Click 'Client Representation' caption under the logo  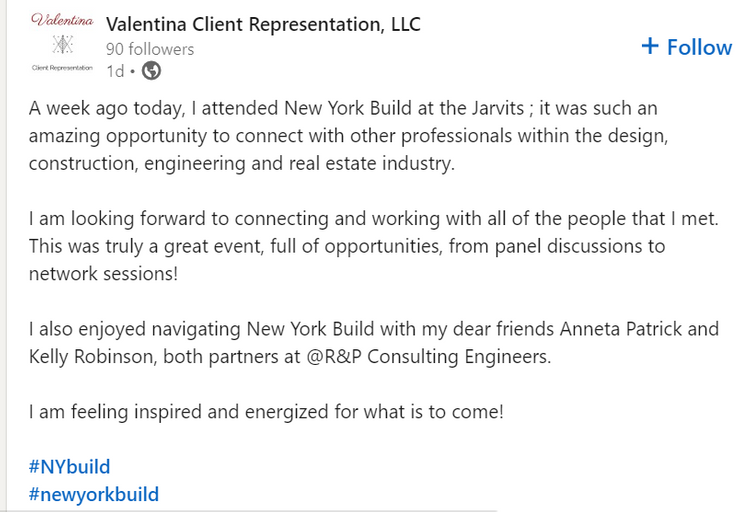point(62,68)
